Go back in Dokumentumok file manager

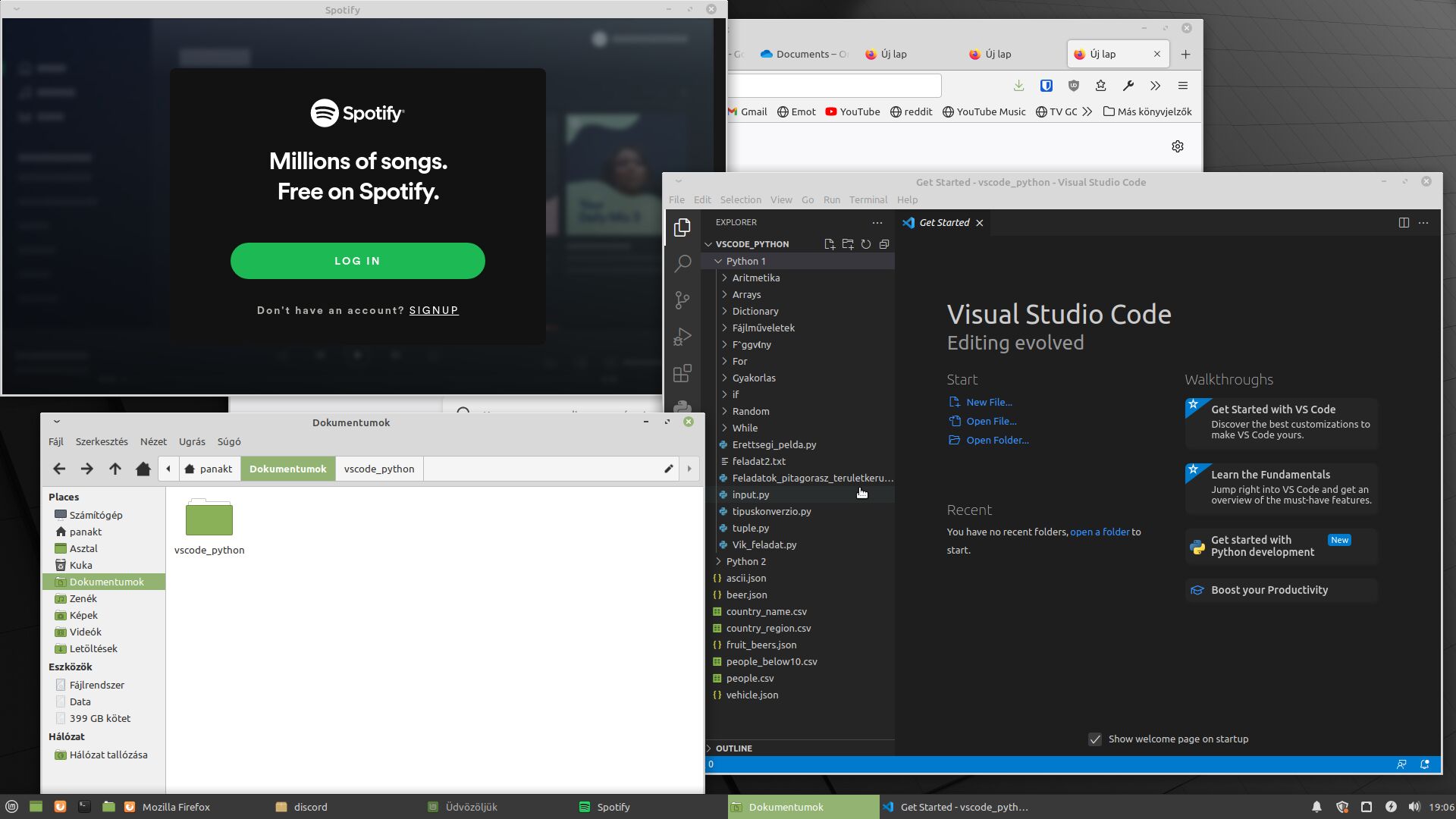(x=59, y=469)
